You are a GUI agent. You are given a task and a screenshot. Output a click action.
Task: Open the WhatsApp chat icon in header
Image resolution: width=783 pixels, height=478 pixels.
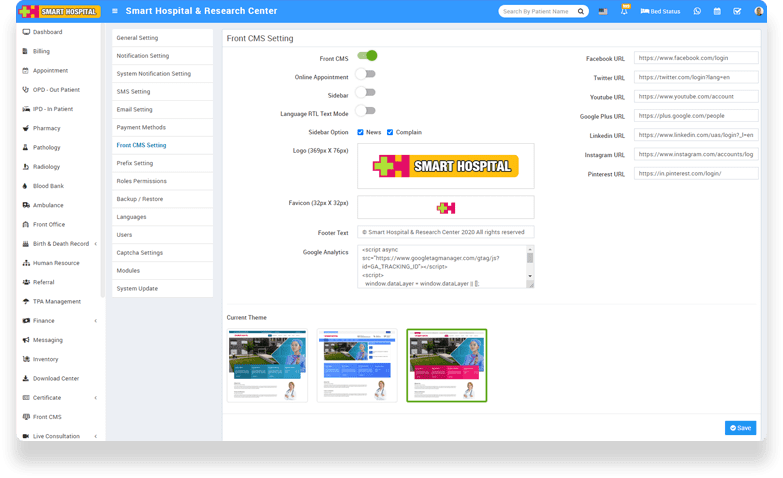[697, 11]
